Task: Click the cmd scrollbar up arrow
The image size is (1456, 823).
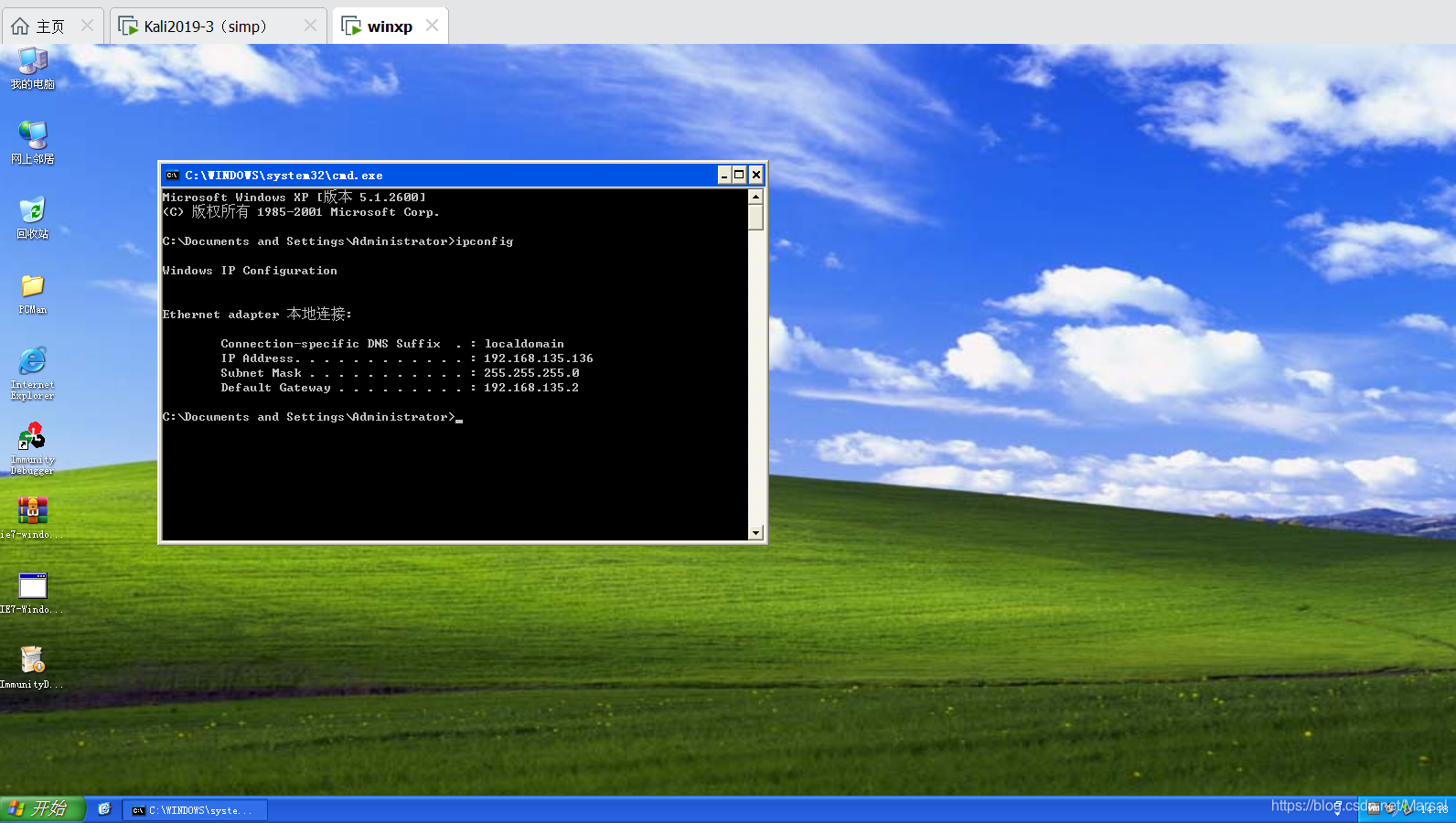Action: coord(755,197)
